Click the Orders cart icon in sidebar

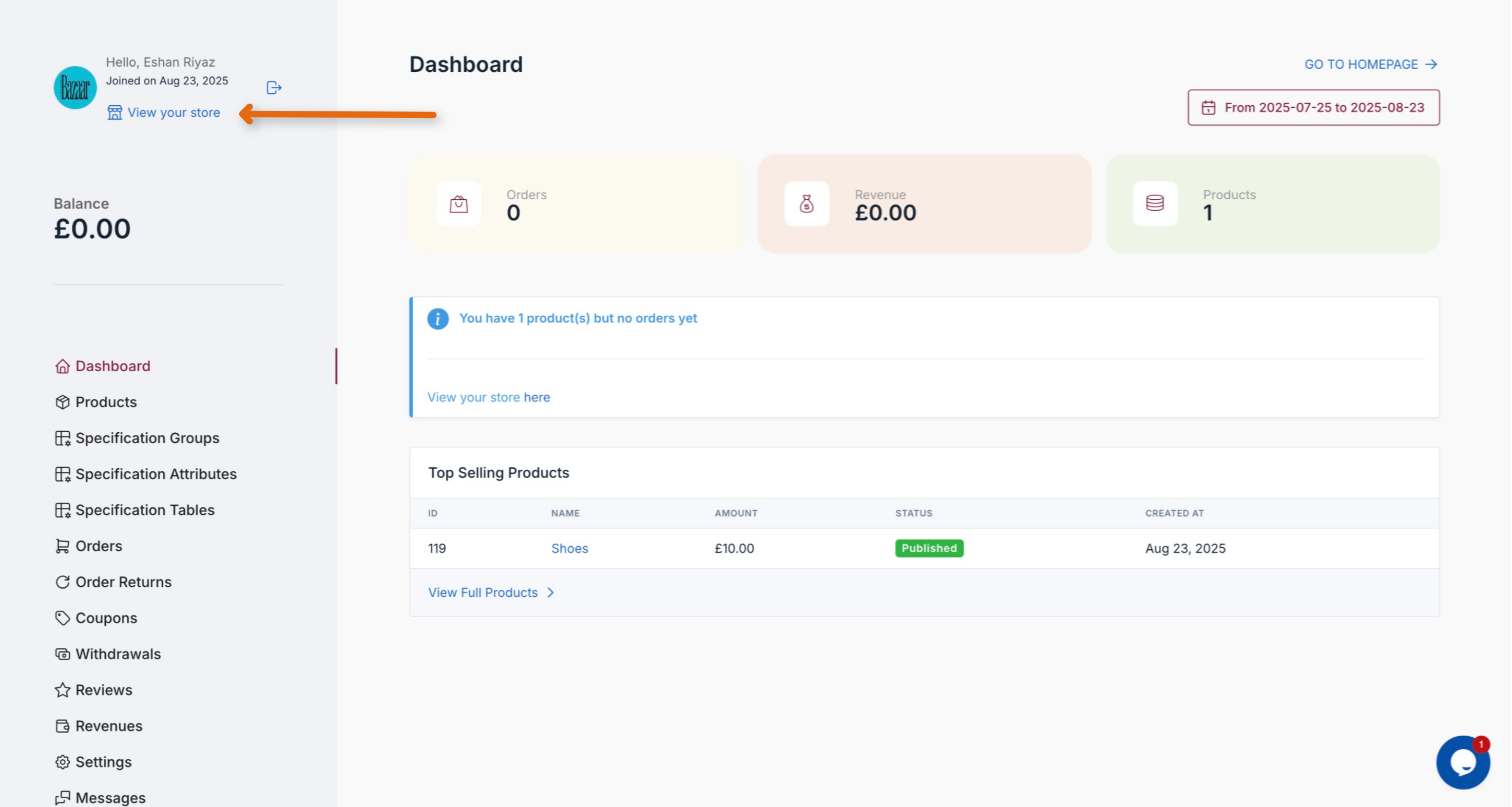[x=62, y=546]
